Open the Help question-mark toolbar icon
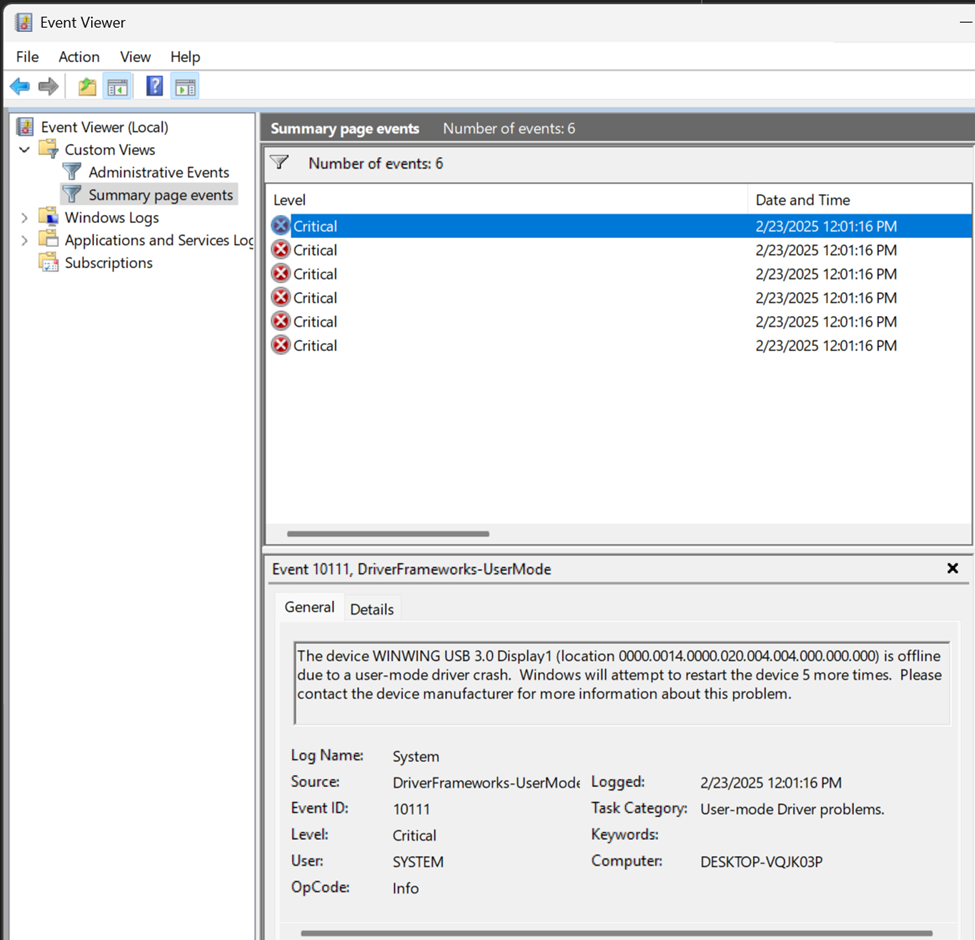Image resolution: width=975 pixels, height=940 pixels. [x=154, y=86]
